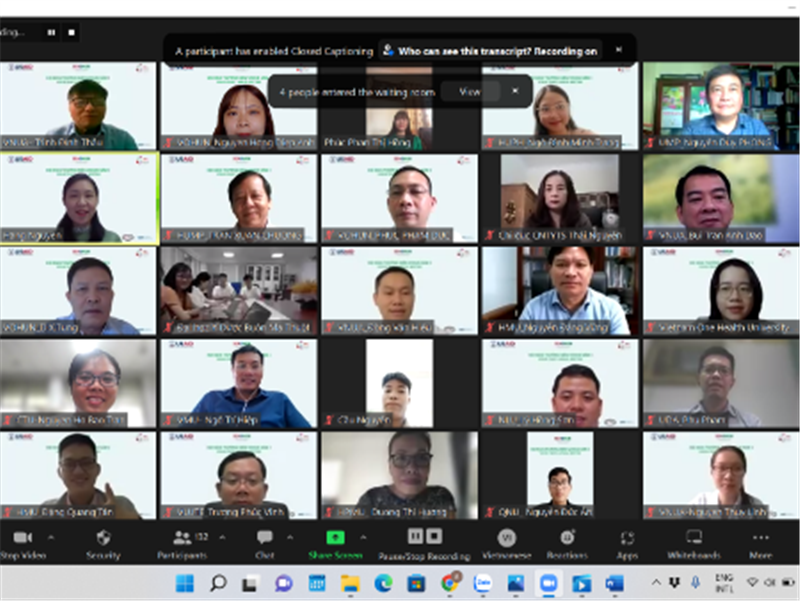Click 'Who can see this transcript?' link
800x601 pixels.
pyautogui.click(x=489, y=50)
